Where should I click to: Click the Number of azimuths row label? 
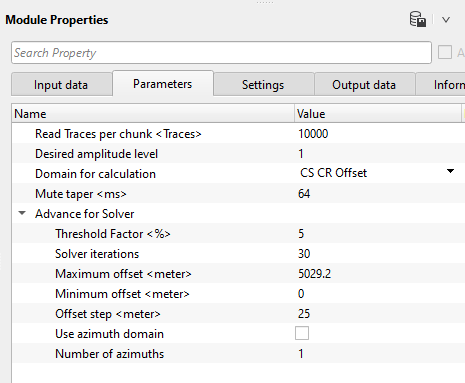coord(110,354)
